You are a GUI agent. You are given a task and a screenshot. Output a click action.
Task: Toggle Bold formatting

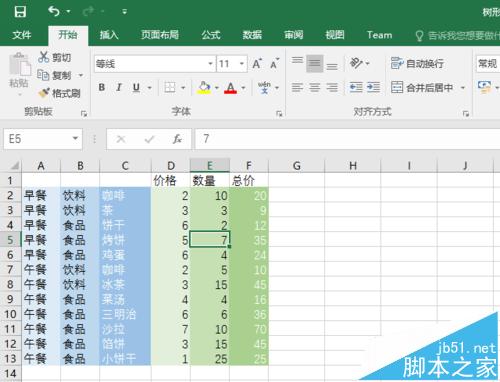pyautogui.click(x=102, y=88)
